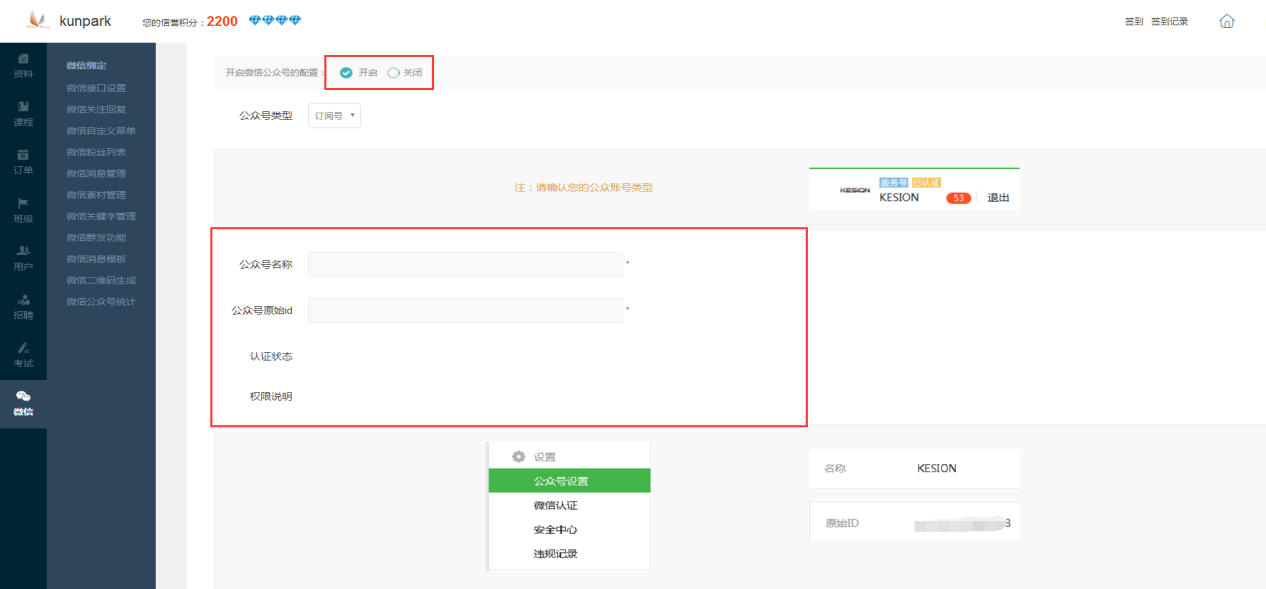Open the 招聘 sidebar section
The image size is (1266, 589).
[23, 306]
